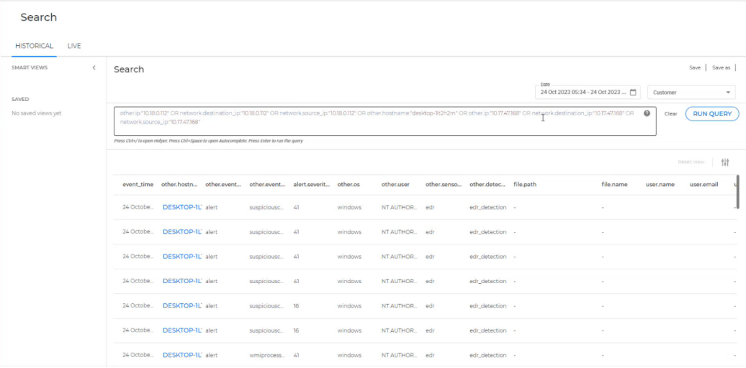Expand the Customer dropdown

691,92
